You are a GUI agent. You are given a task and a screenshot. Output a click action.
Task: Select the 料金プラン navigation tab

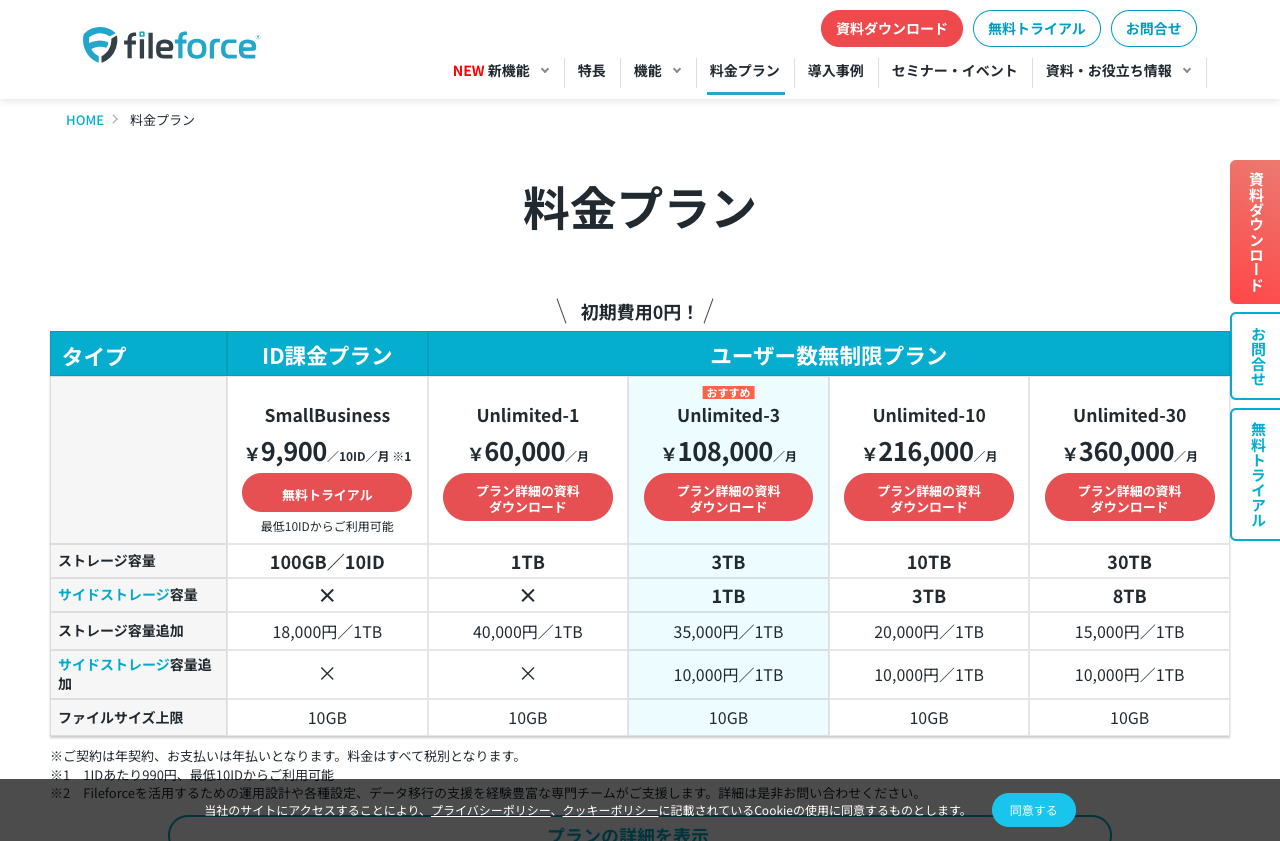[744, 71]
